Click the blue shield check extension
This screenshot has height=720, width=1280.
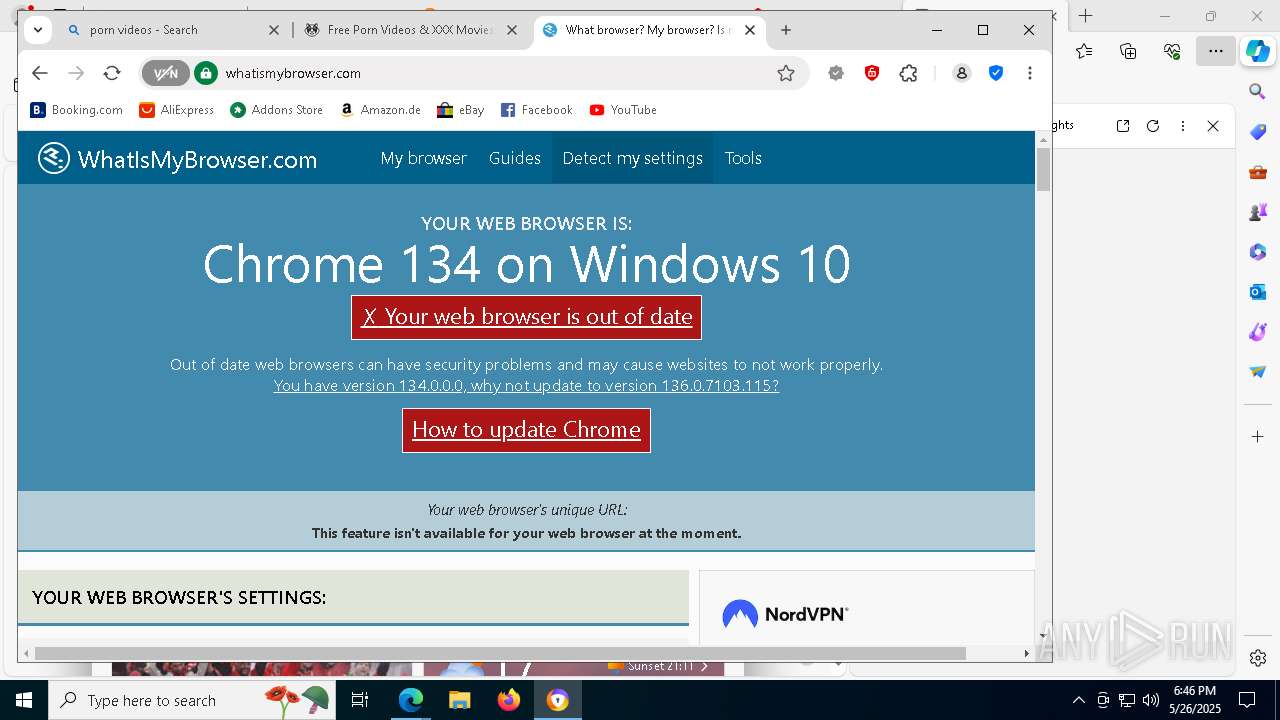tap(996, 73)
